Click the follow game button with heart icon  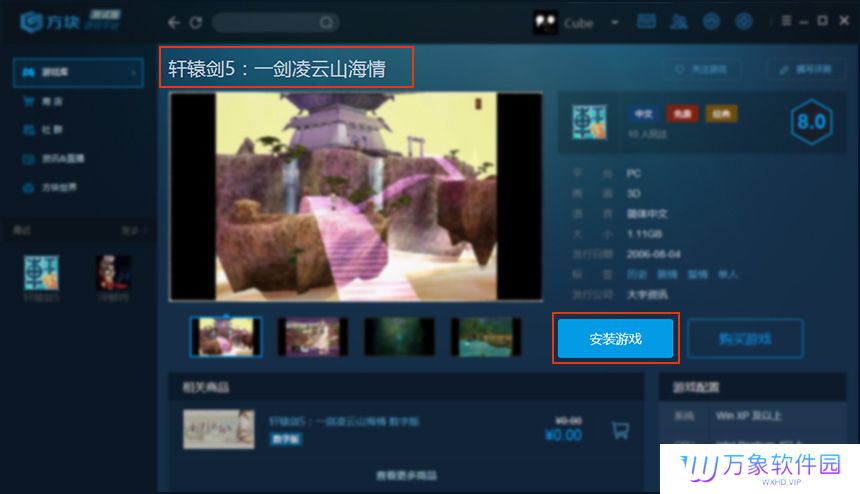pos(701,70)
